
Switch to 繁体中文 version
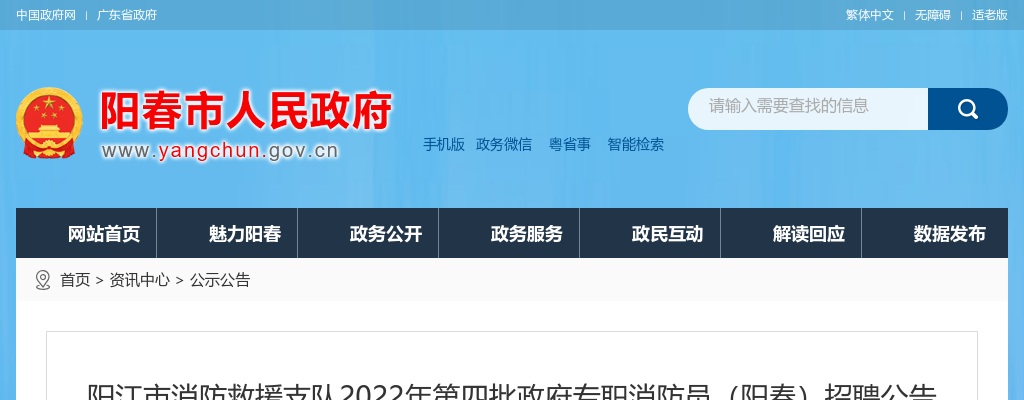click(870, 15)
